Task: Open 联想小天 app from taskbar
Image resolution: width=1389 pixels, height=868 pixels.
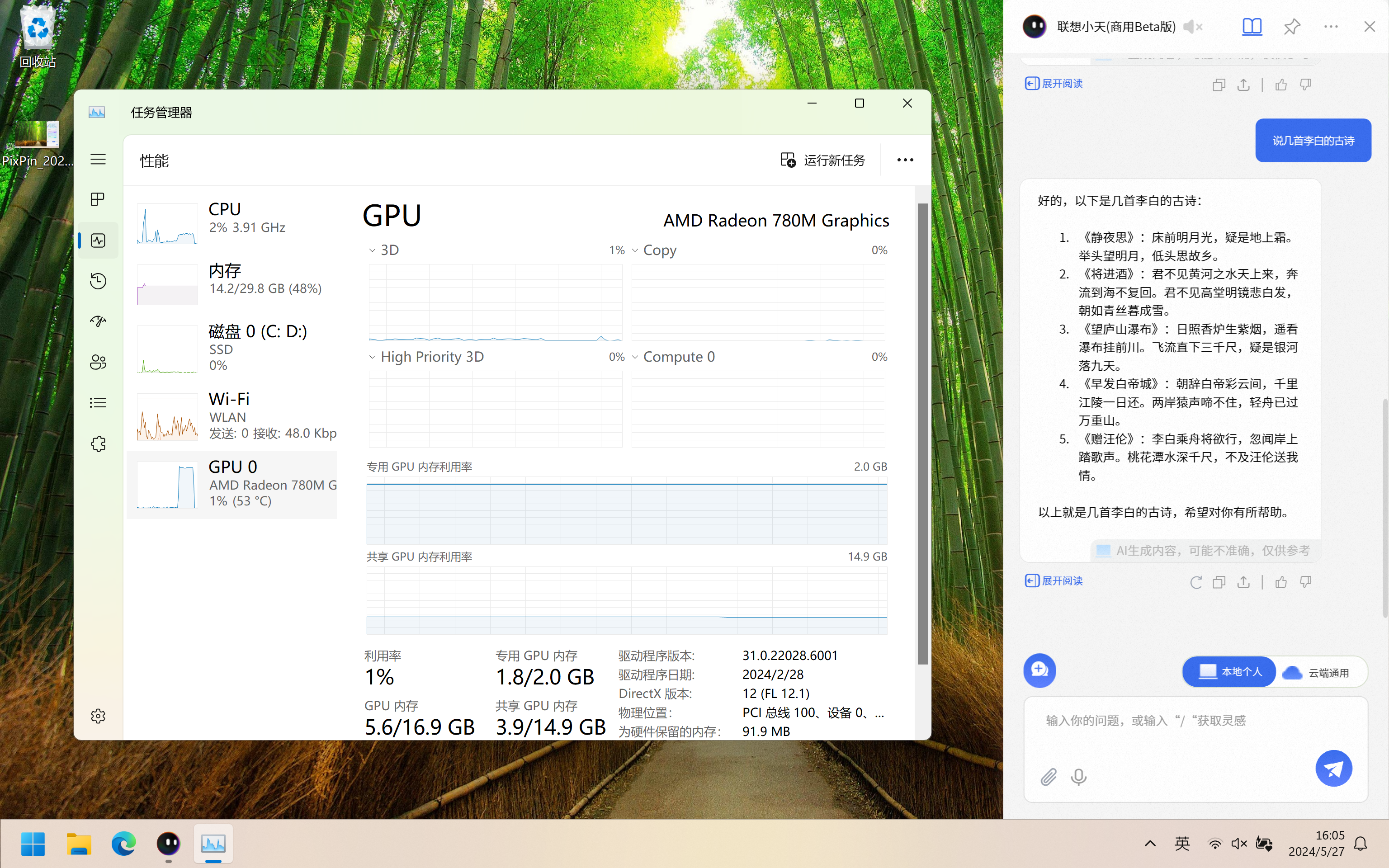Action: (x=168, y=844)
